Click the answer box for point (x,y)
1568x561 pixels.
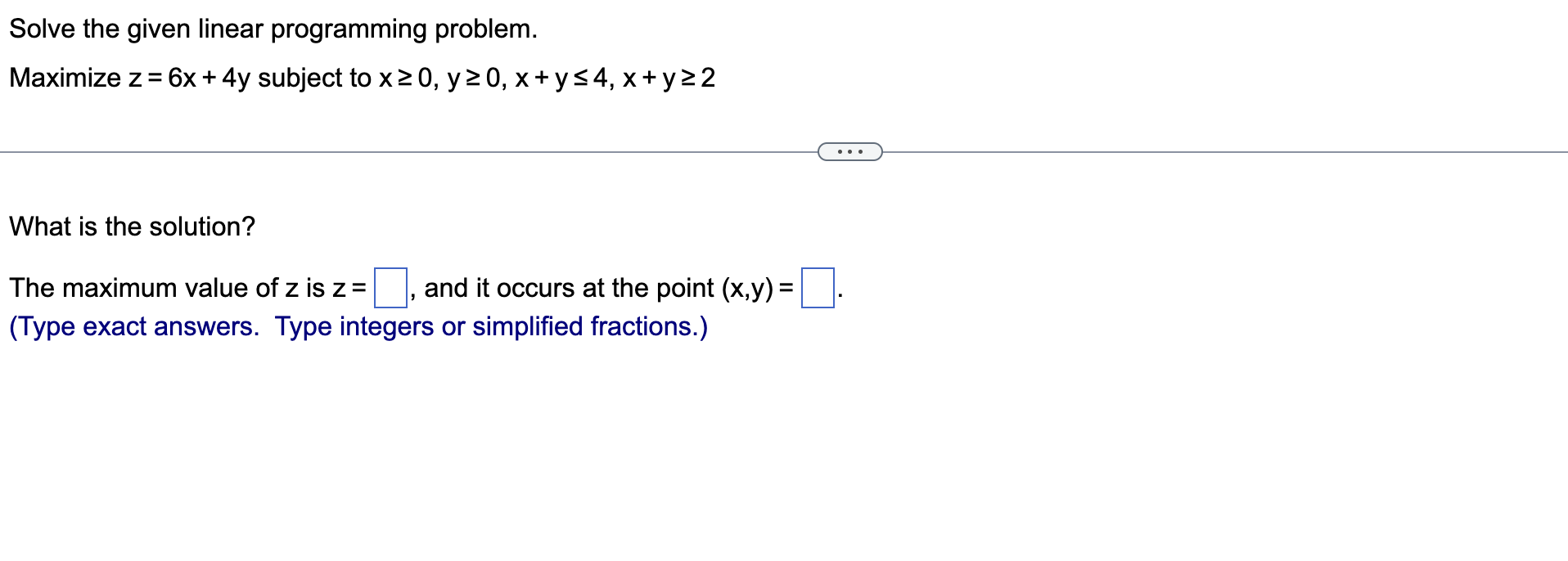click(818, 287)
